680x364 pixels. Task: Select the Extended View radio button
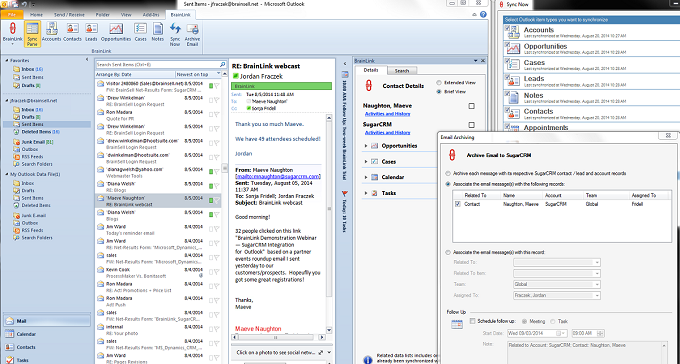pos(439,82)
